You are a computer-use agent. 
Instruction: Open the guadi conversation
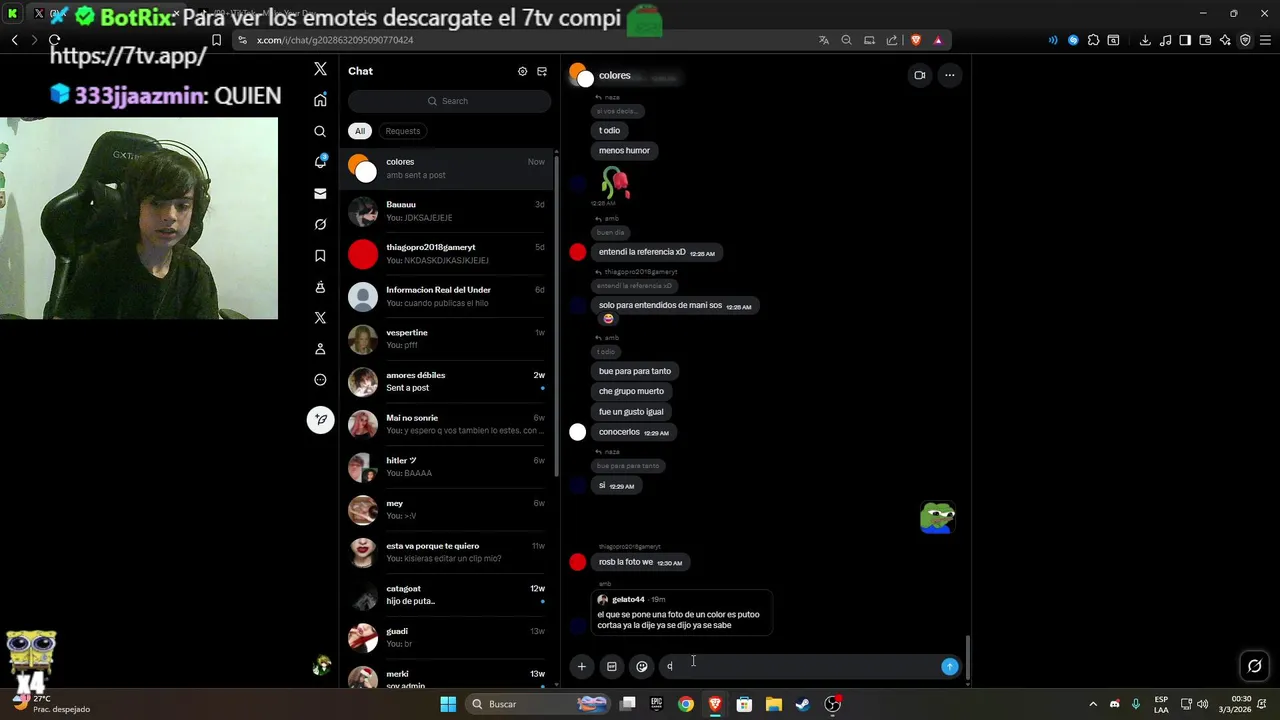447,638
